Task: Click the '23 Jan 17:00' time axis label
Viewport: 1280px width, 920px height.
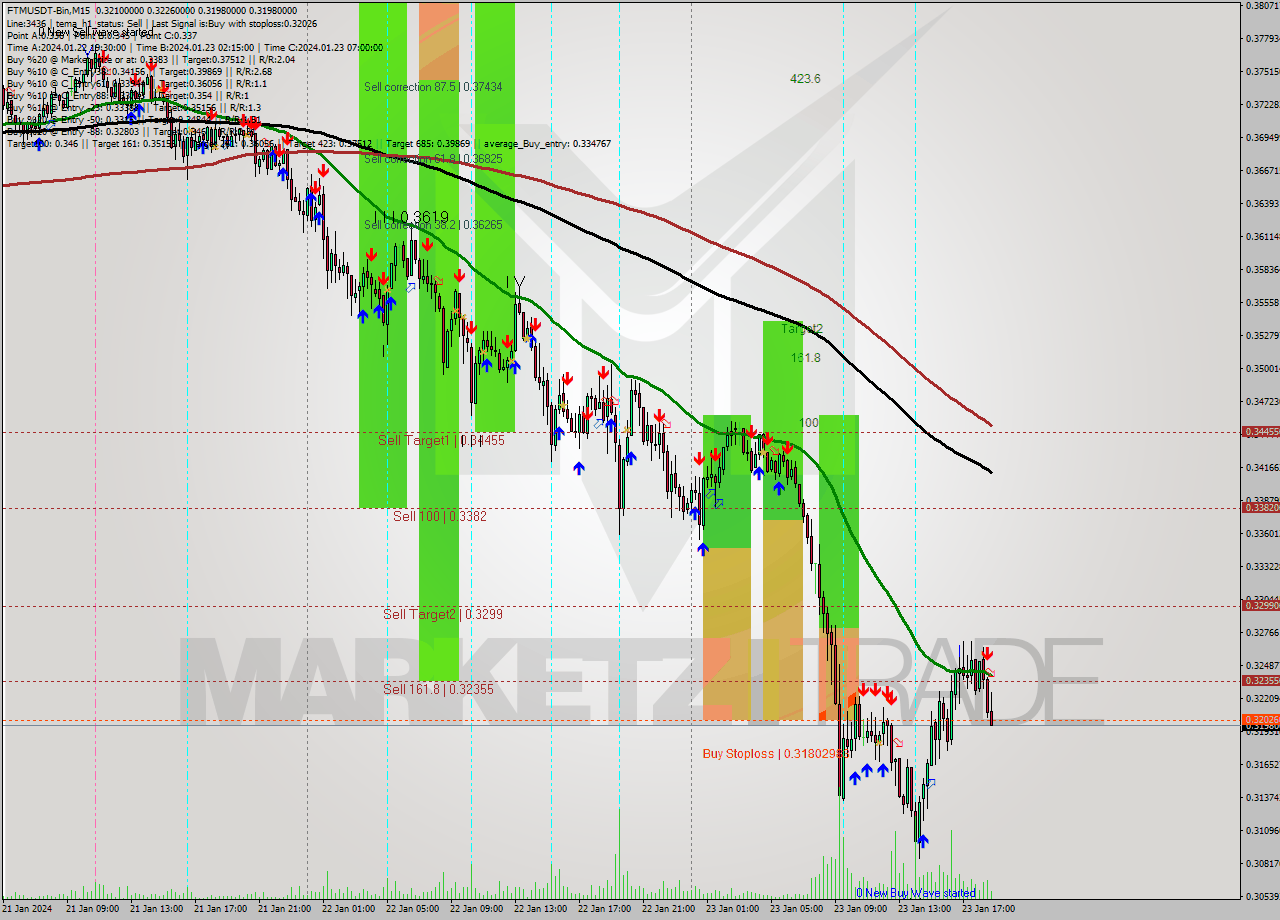Action: point(989,910)
